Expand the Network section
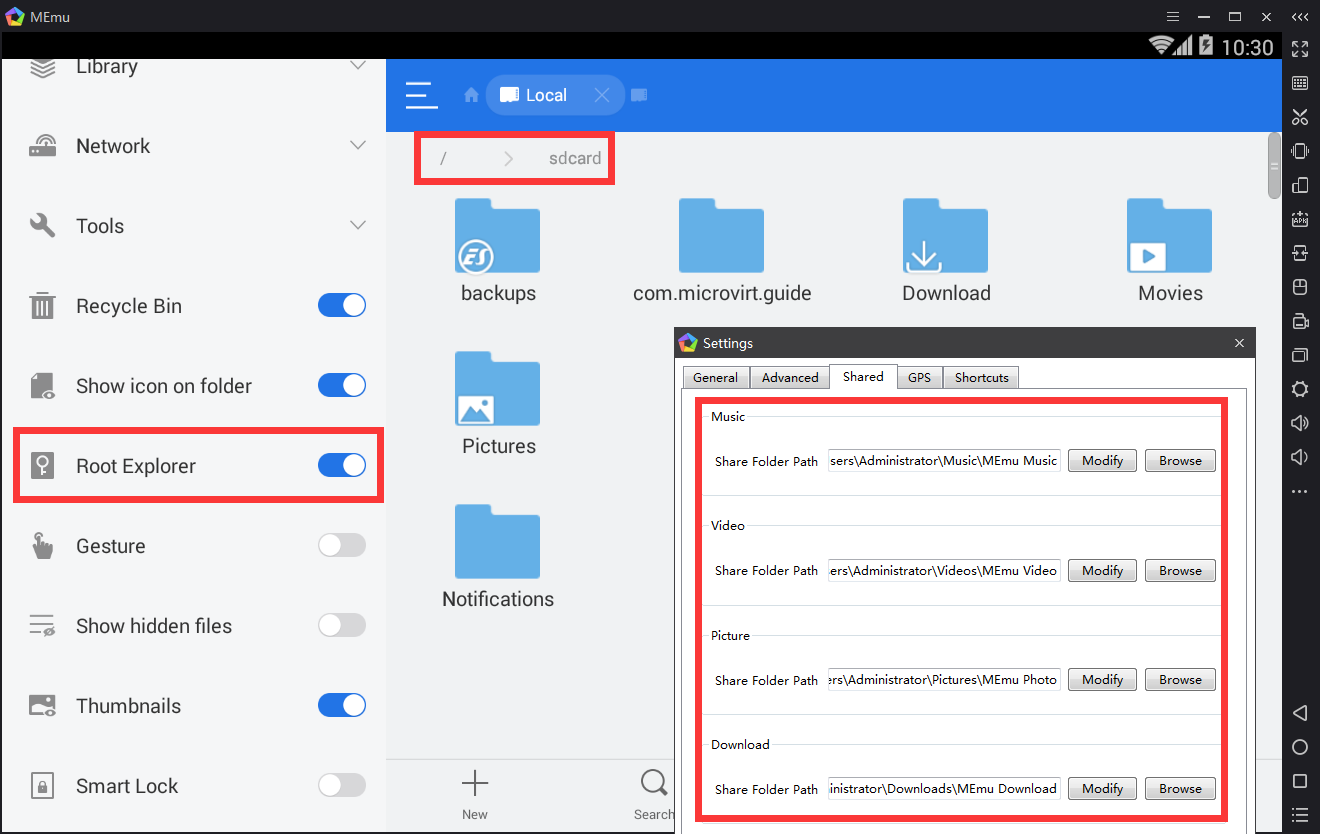Viewport: 1320px width, 834px height. 357,146
